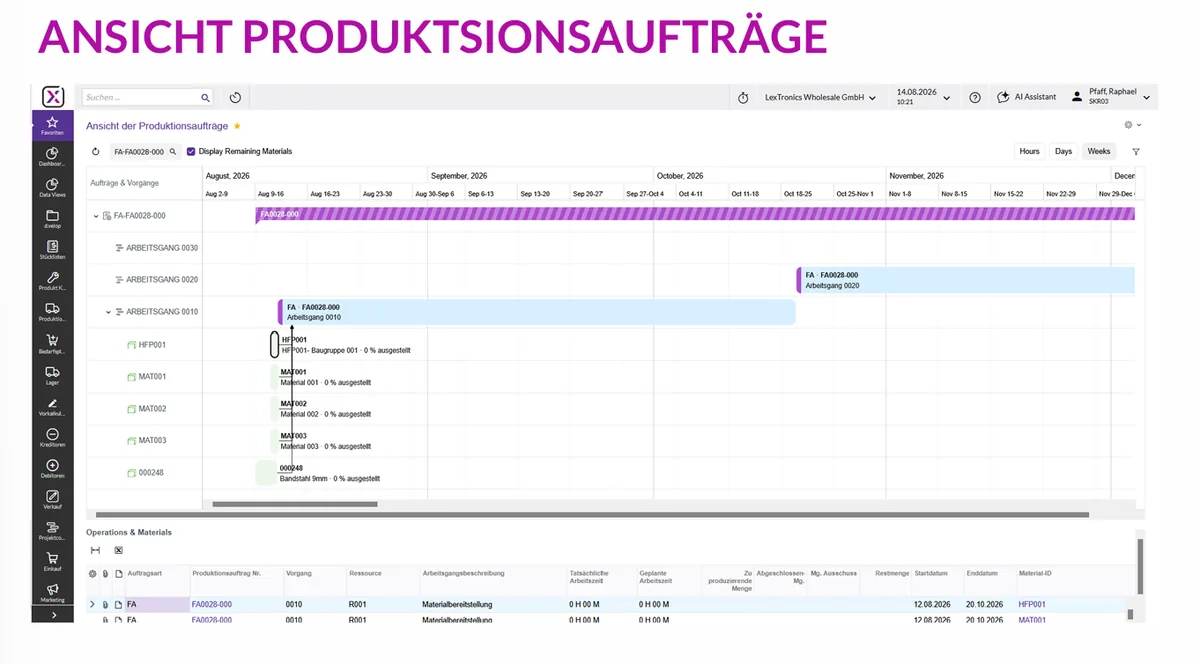Open Debitoren in the sidebar
This screenshot has width=1200, height=664.
[x=52, y=468]
